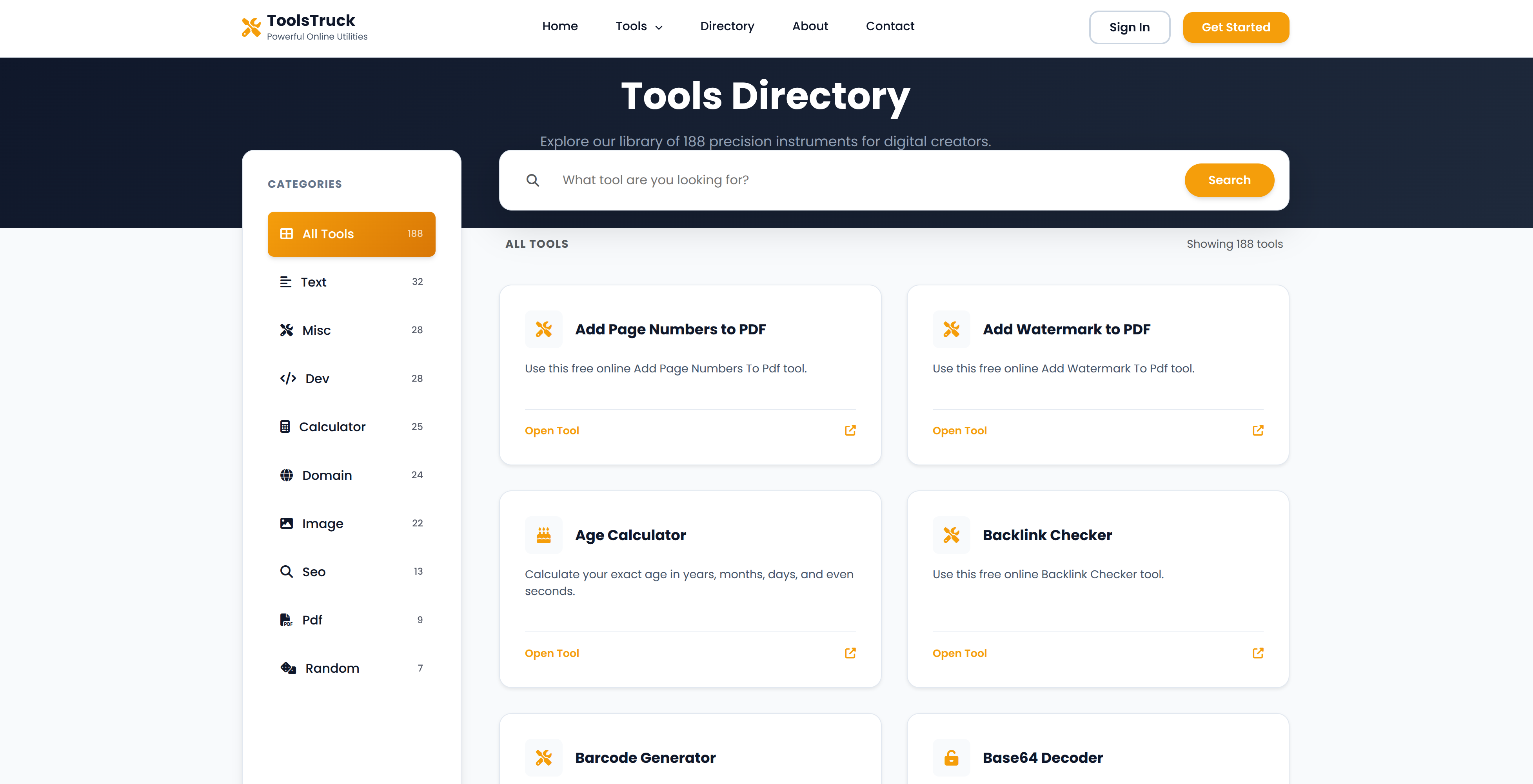Viewport: 1533px width, 784px height.
Task: Click the Image category picture icon
Action: (x=286, y=523)
